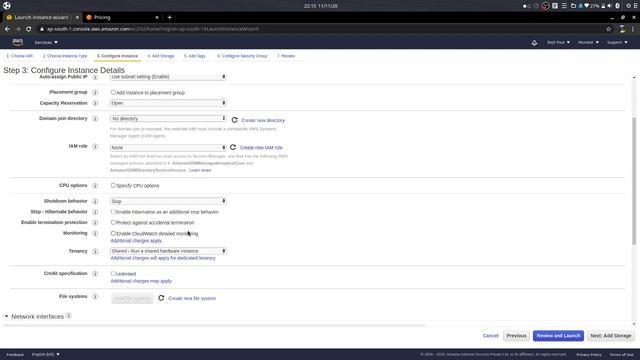The image size is (640, 360).
Task: Go to step 5 Add Tags tab
Action: click(194, 56)
